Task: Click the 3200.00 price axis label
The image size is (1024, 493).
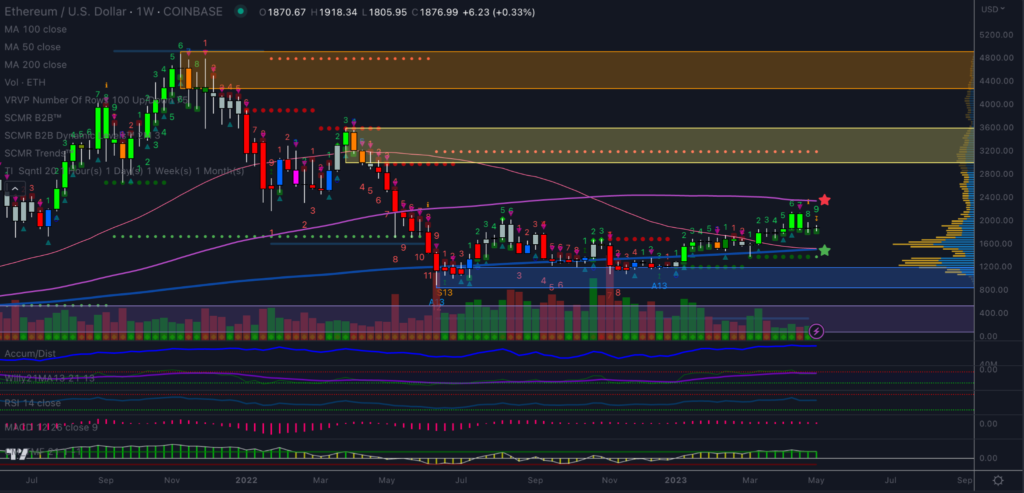Action: (995, 151)
